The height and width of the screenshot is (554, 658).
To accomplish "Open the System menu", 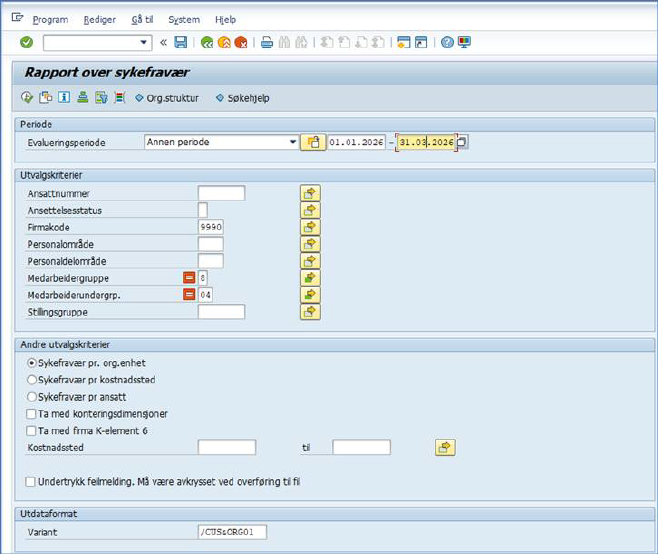I will 184,20.
